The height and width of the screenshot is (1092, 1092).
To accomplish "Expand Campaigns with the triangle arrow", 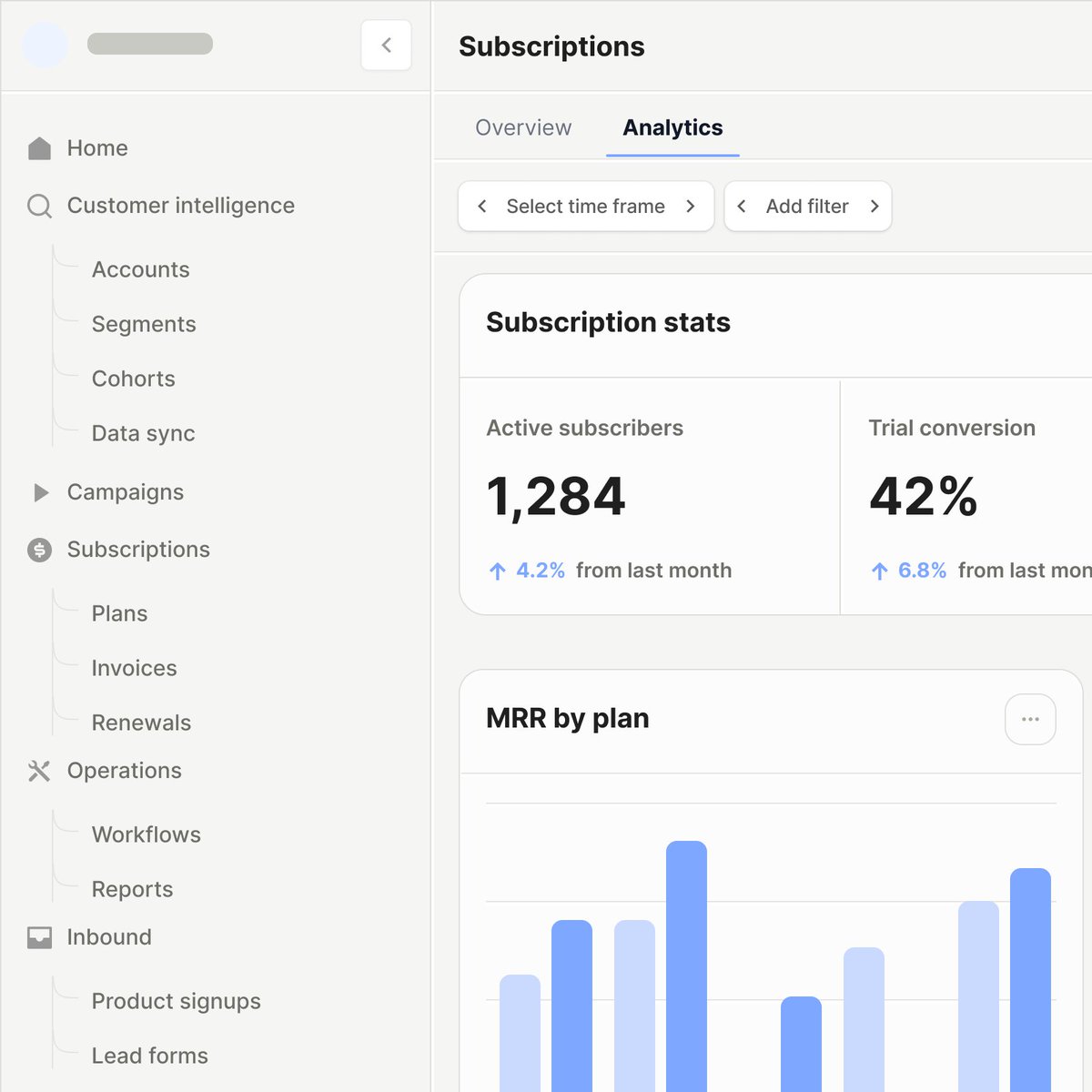I will click(x=40, y=492).
